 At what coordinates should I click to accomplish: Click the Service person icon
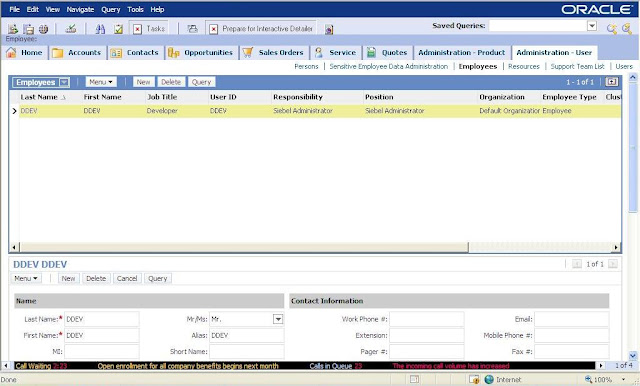[x=319, y=52]
